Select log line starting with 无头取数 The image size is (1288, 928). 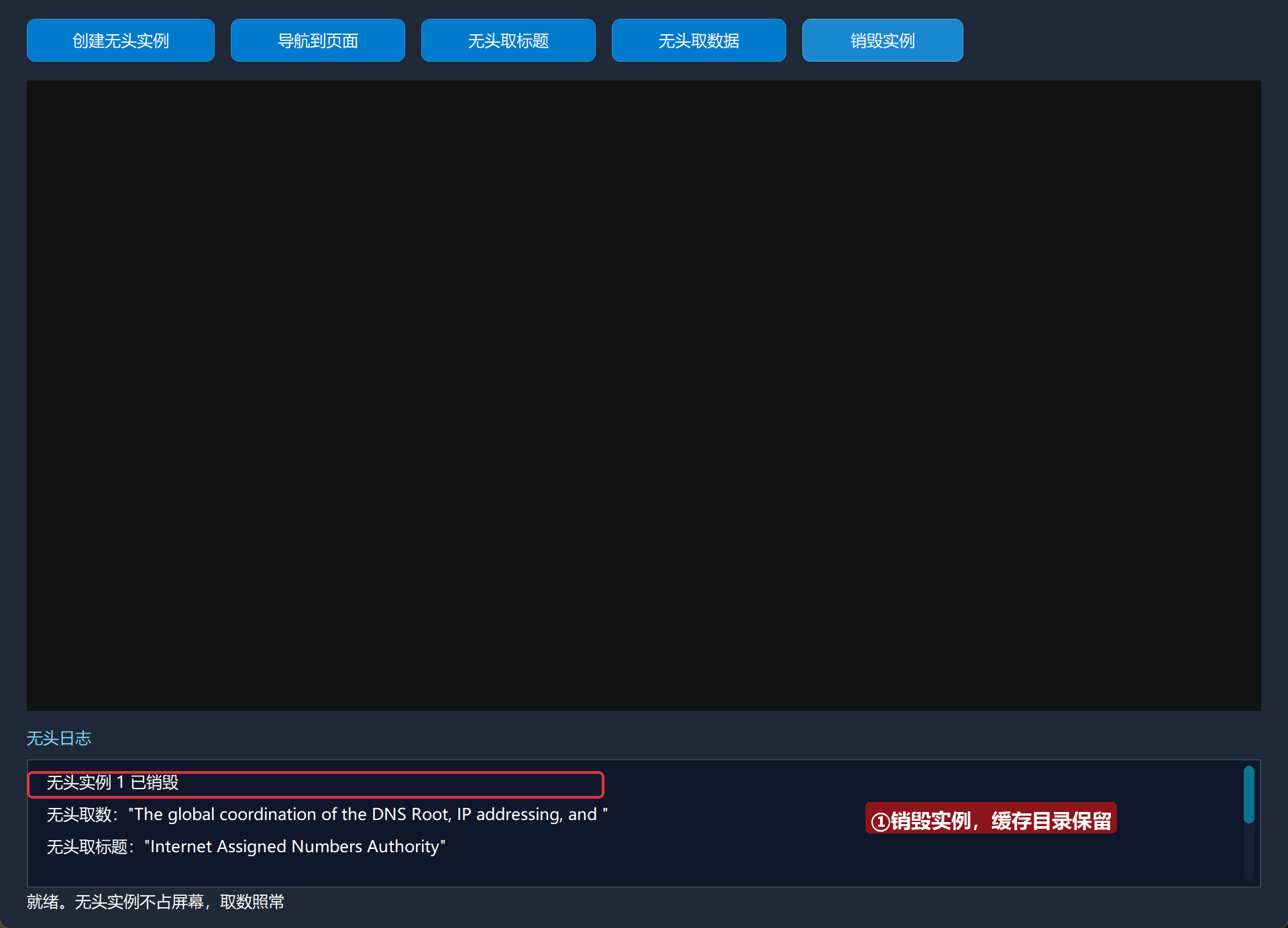click(x=327, y=814)
